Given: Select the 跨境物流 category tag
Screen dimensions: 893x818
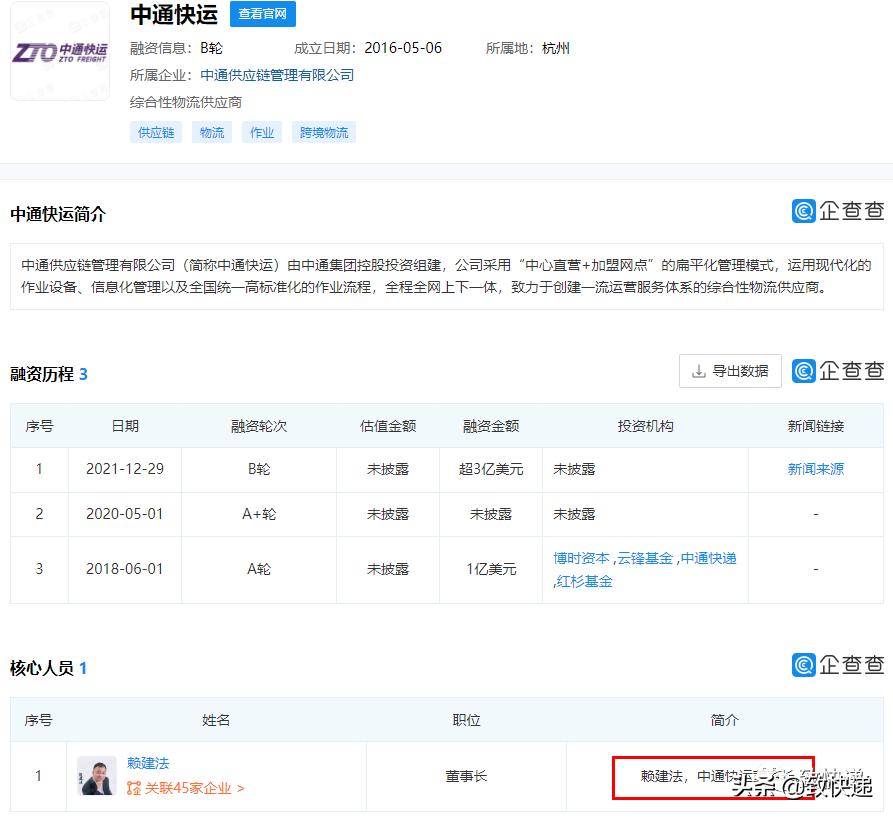Looking at the screenshot, I should pos(323,131).
